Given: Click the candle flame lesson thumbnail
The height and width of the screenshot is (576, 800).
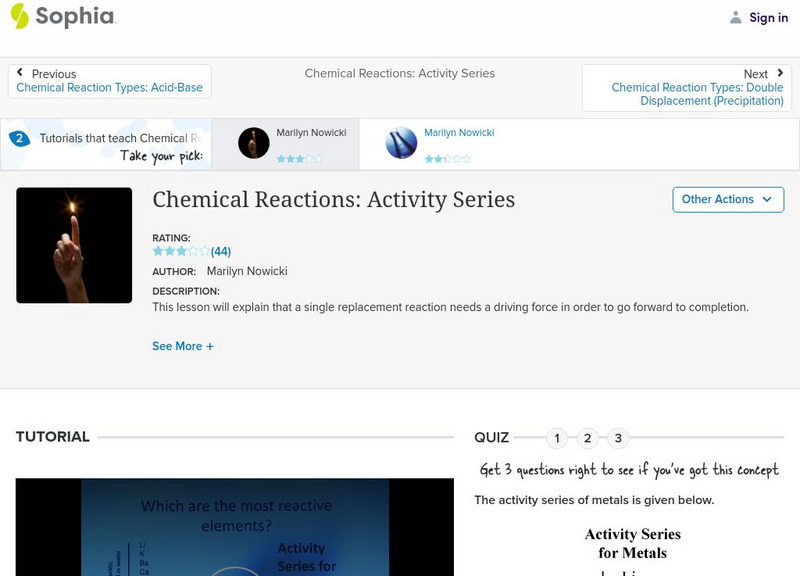Looking at the screenshot, I should 74,245.
